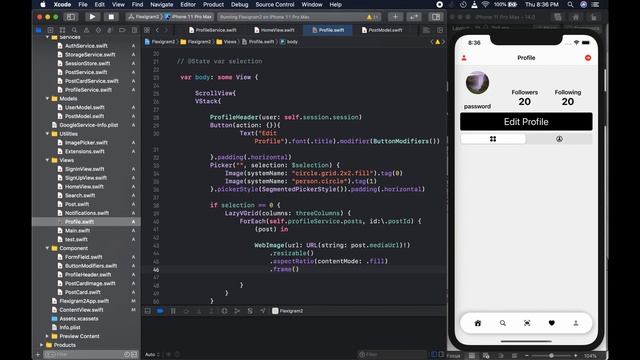Pause program execution in debug bar
The width and height of the screenshot is (640, 360).
[173, 311]
